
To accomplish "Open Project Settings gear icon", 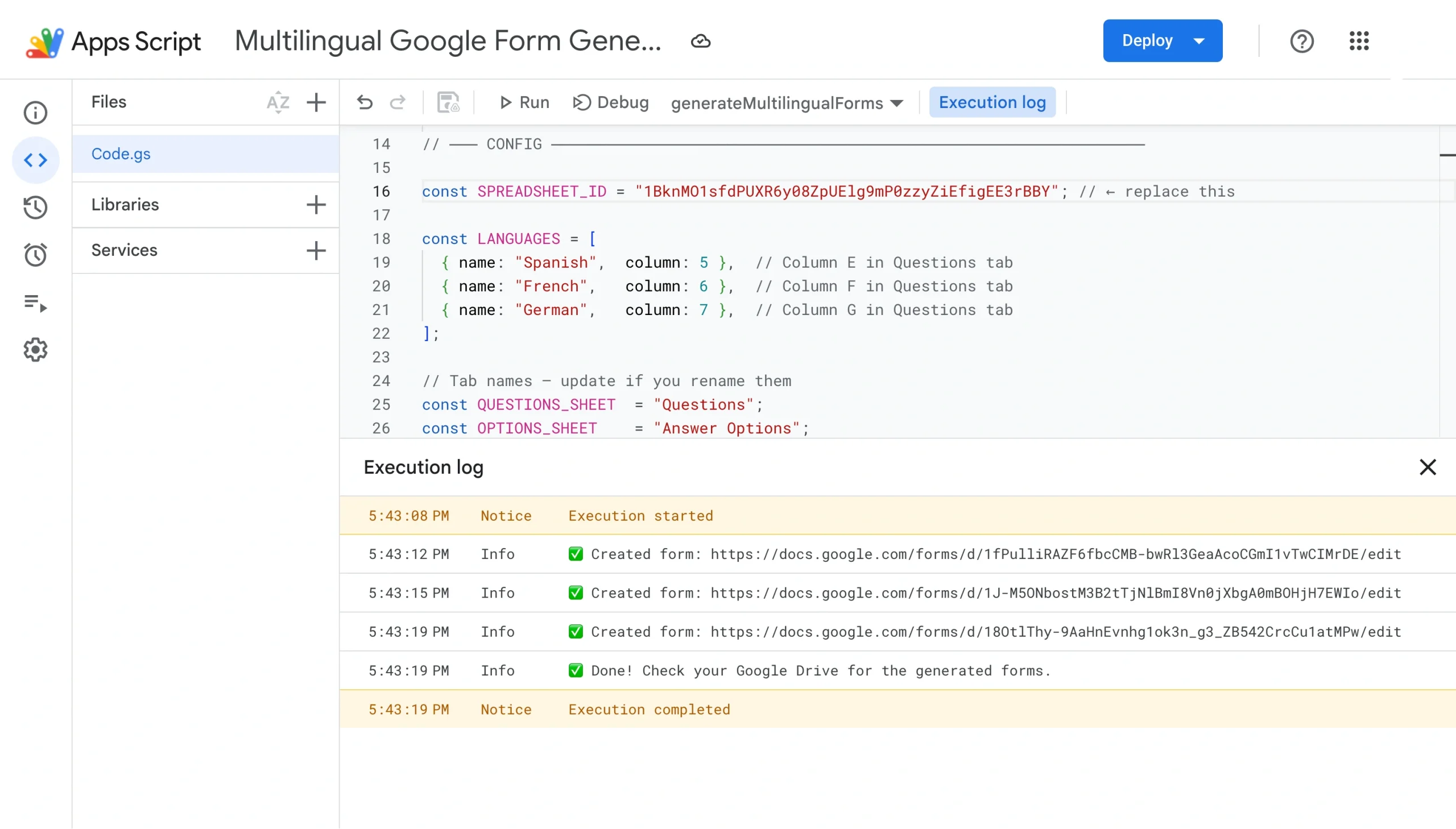I will 35,350.
